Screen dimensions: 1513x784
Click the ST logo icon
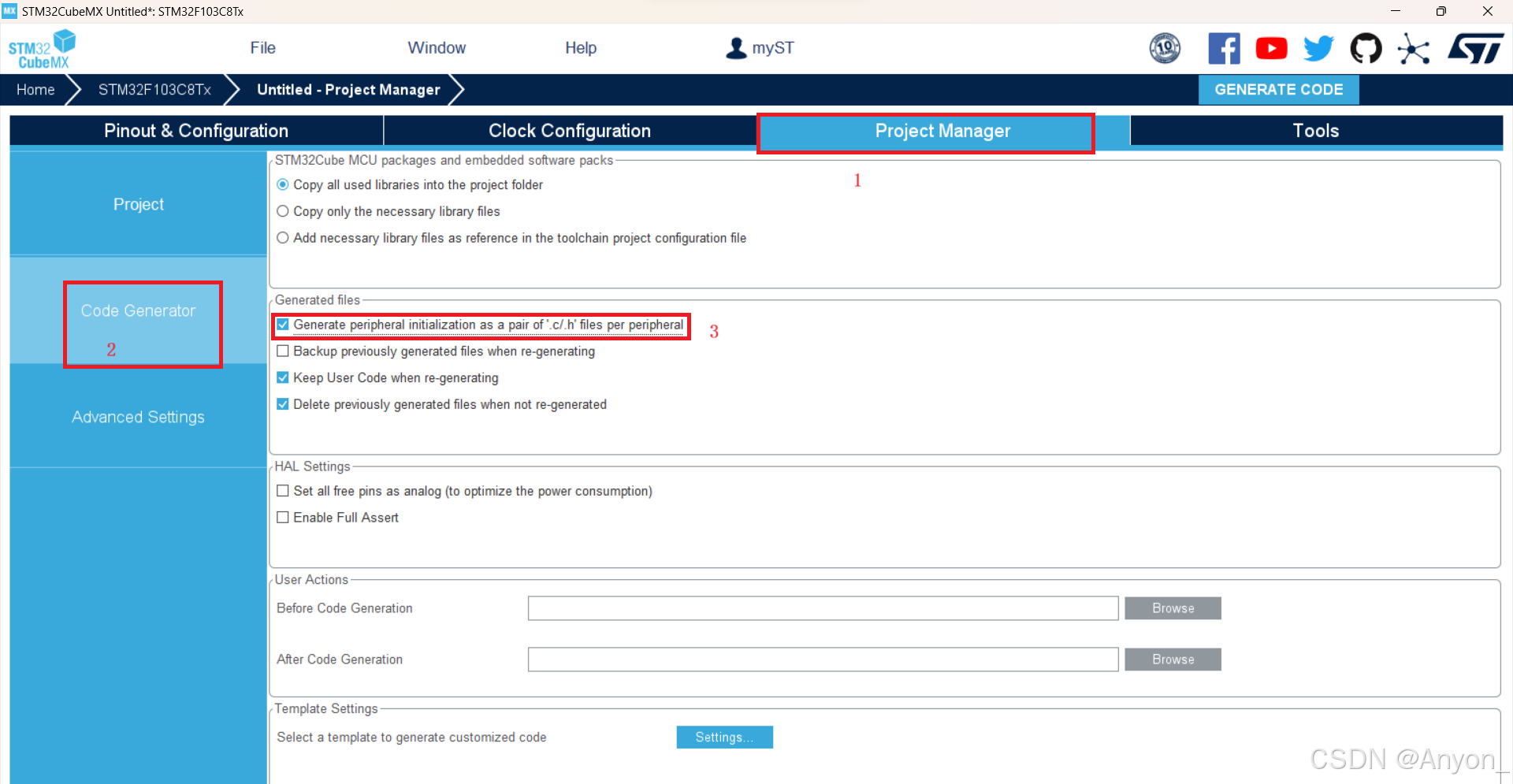(x=1475, y=48)
